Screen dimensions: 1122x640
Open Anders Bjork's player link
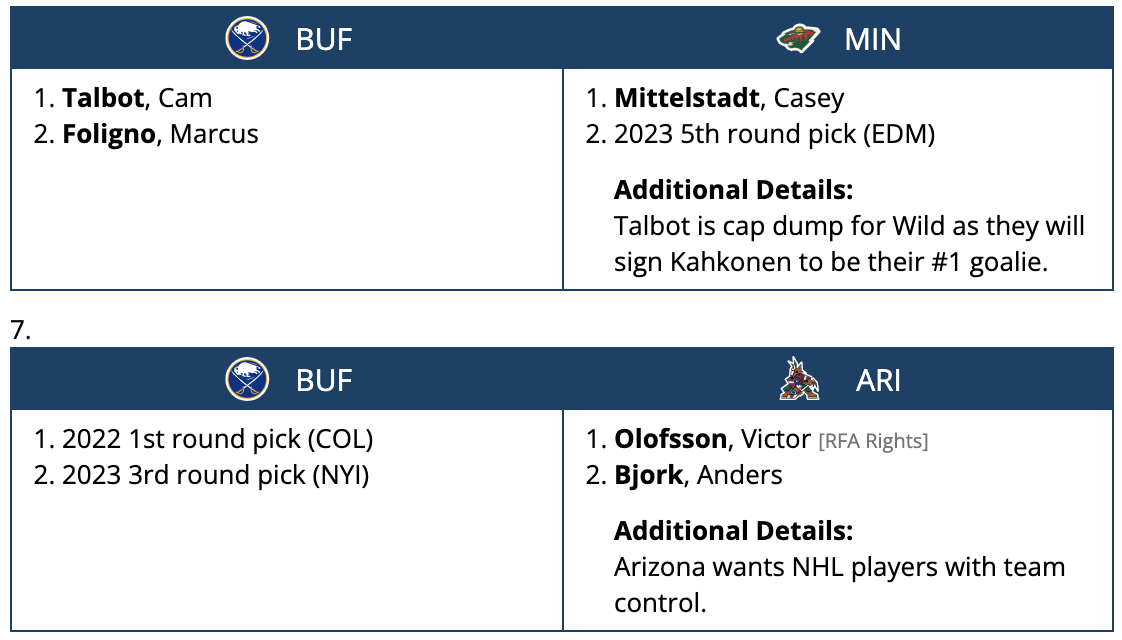pyautogui.click(x=698, y=475)
